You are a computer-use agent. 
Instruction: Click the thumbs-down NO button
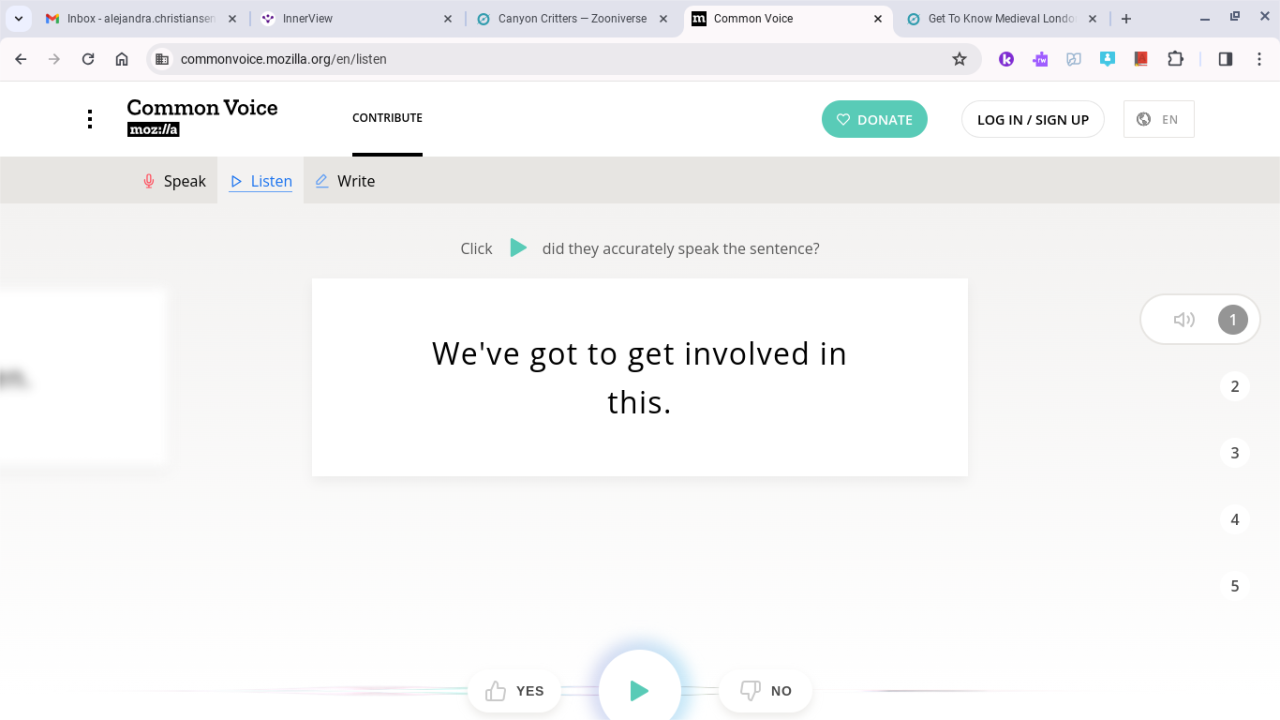point(765,691)
